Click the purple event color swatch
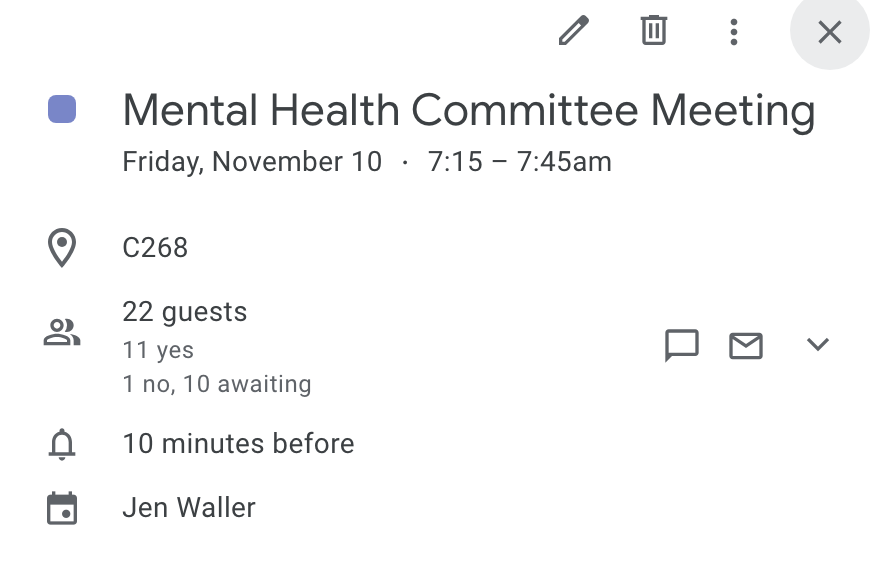870x566 pixels. pos(62,109)
